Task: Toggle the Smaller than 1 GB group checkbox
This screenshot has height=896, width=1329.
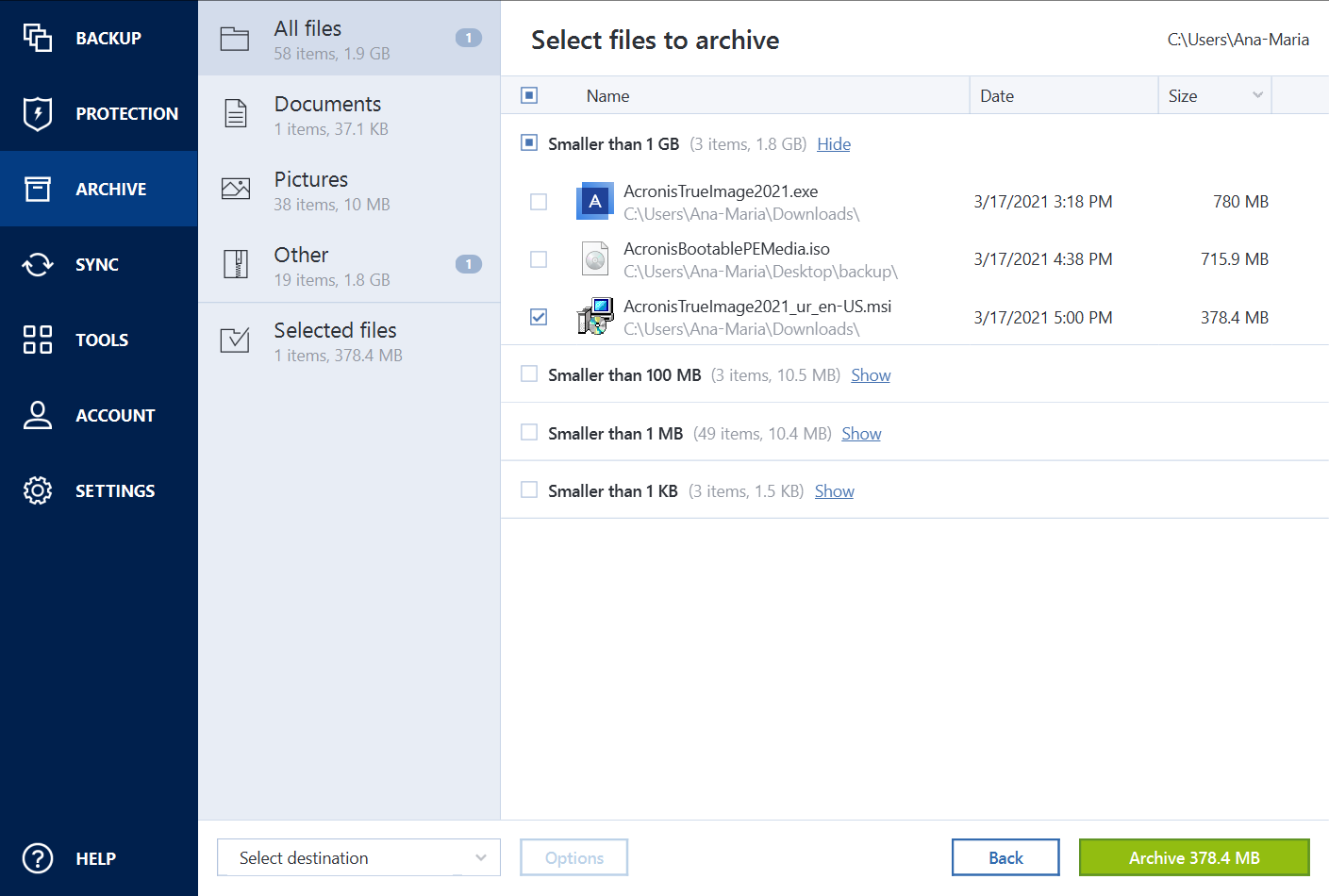Action: pos(529,142)
